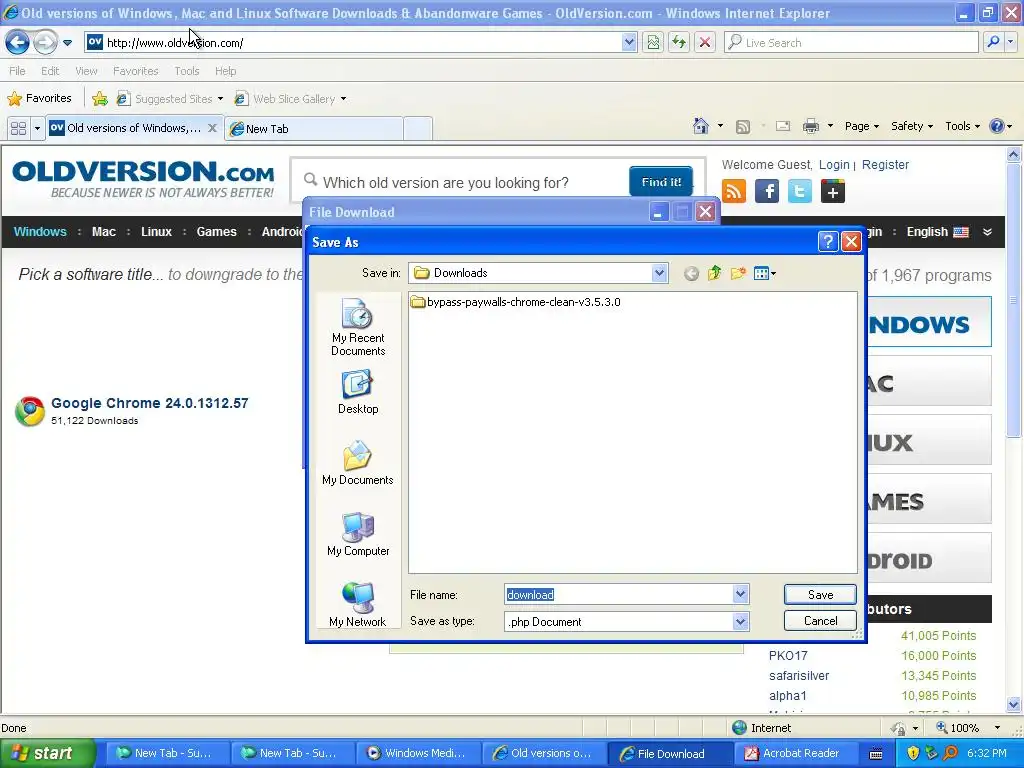Click the Find it! search button
This screenshot has width=1024, height=768.
[x=661, y=182]
